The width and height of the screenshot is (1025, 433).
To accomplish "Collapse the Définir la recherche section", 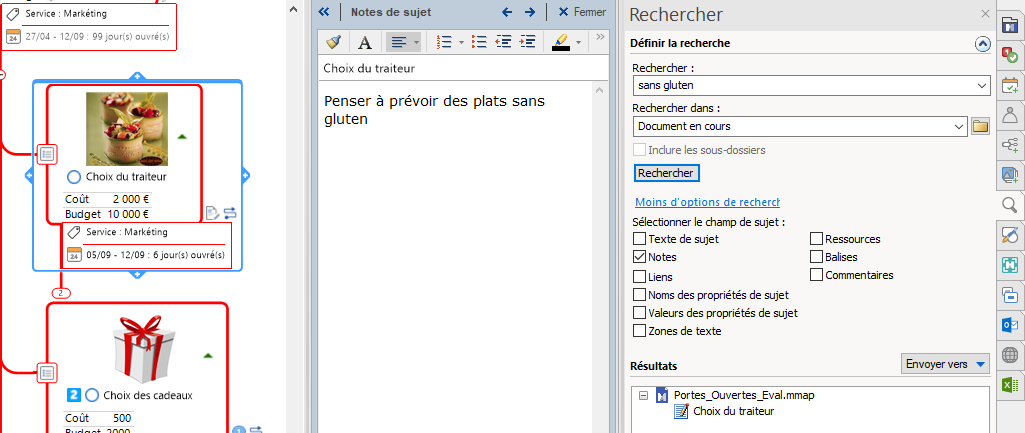I will (981, 44).
